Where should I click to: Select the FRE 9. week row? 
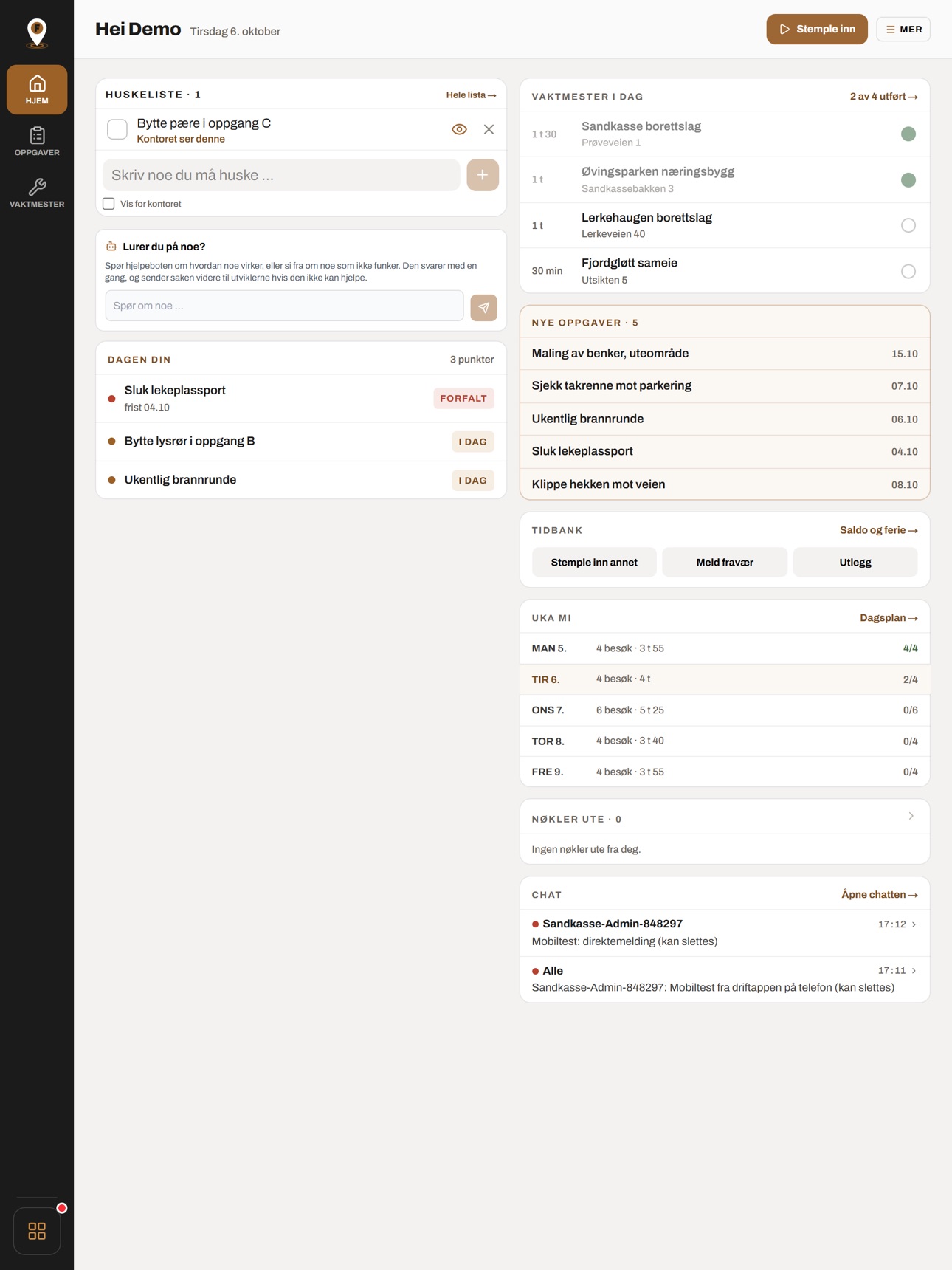(725, 772)
